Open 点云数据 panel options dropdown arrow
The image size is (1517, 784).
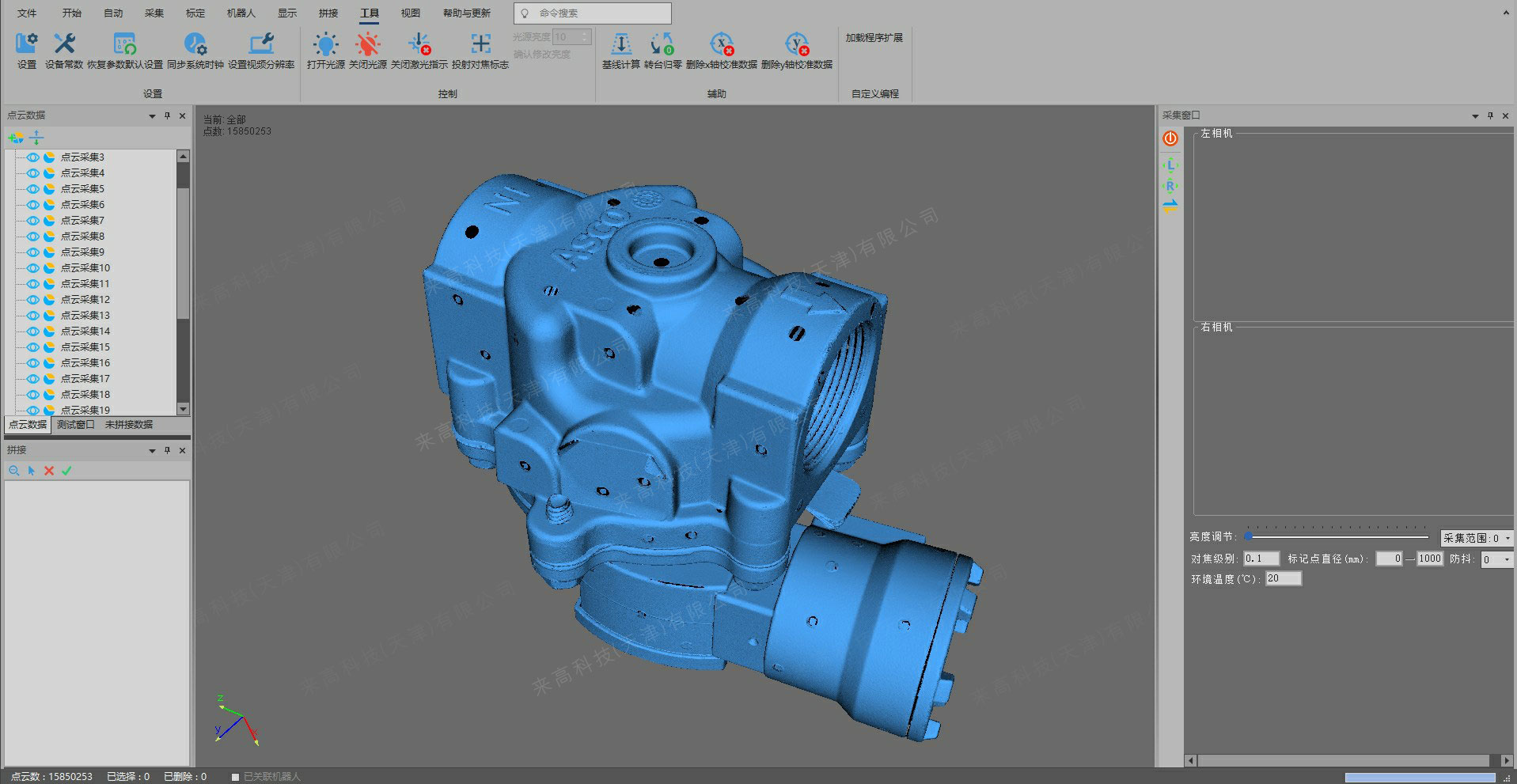152,116
